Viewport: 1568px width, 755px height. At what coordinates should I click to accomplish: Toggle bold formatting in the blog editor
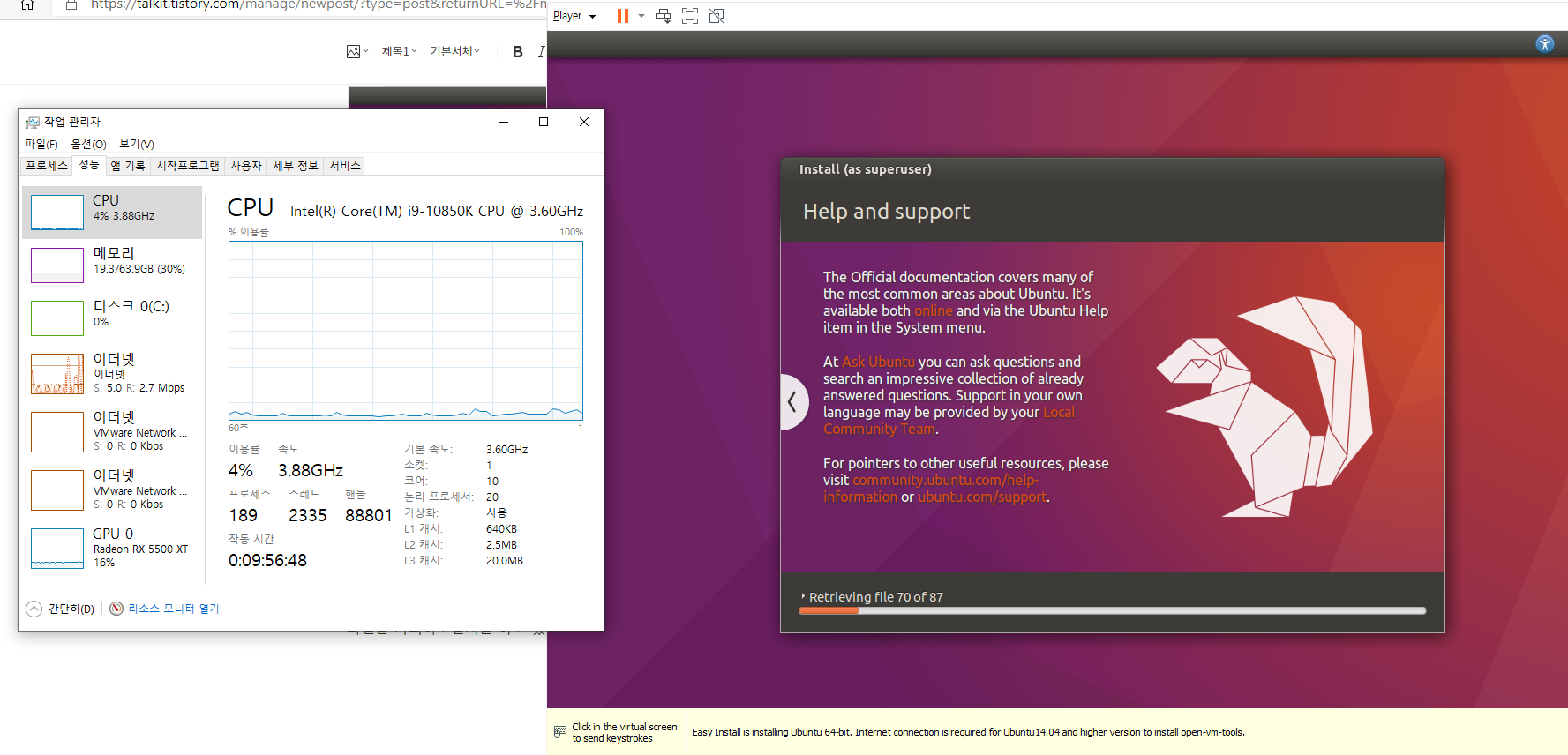click(x=518, y=52)
